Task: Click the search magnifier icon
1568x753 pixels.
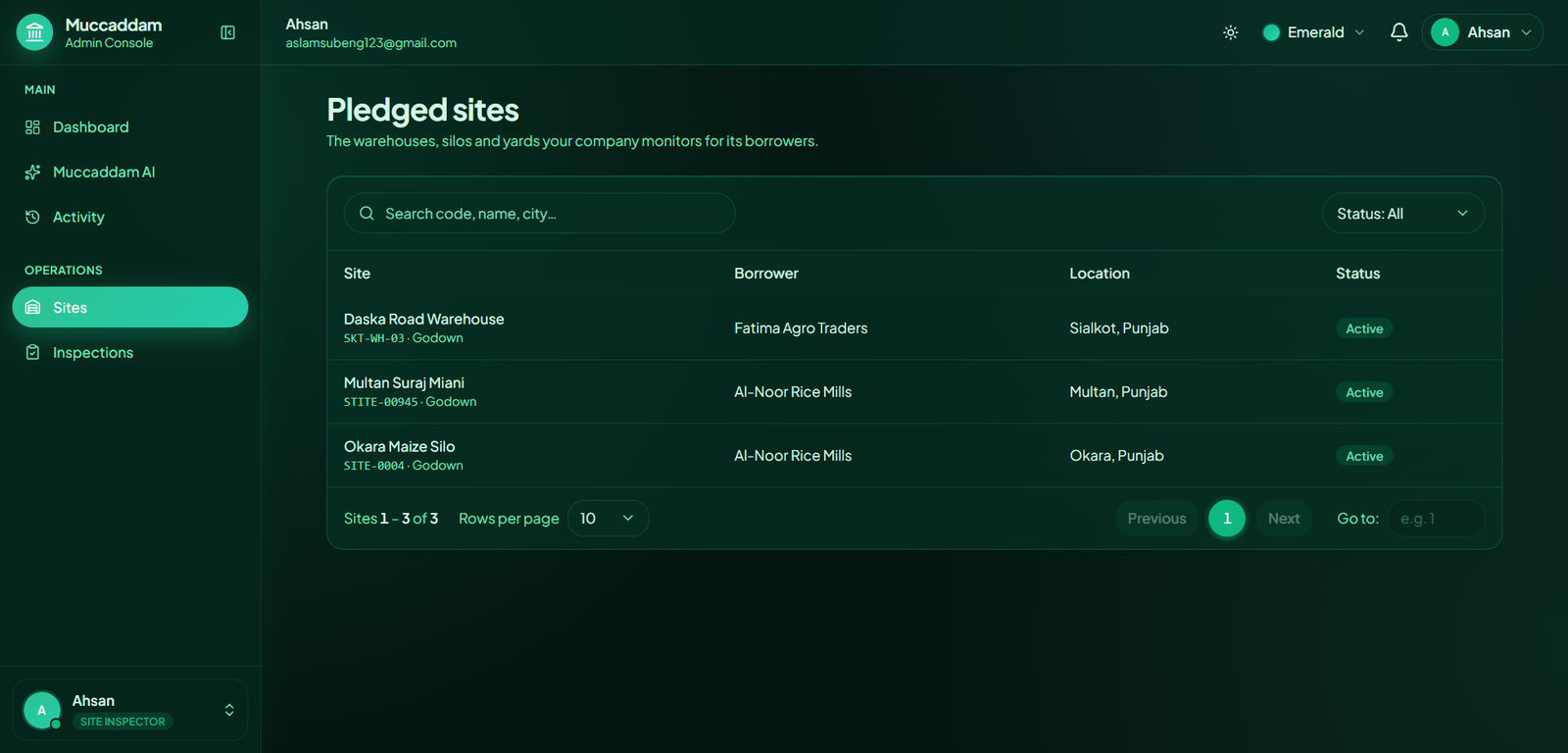Action: point(367,214)
